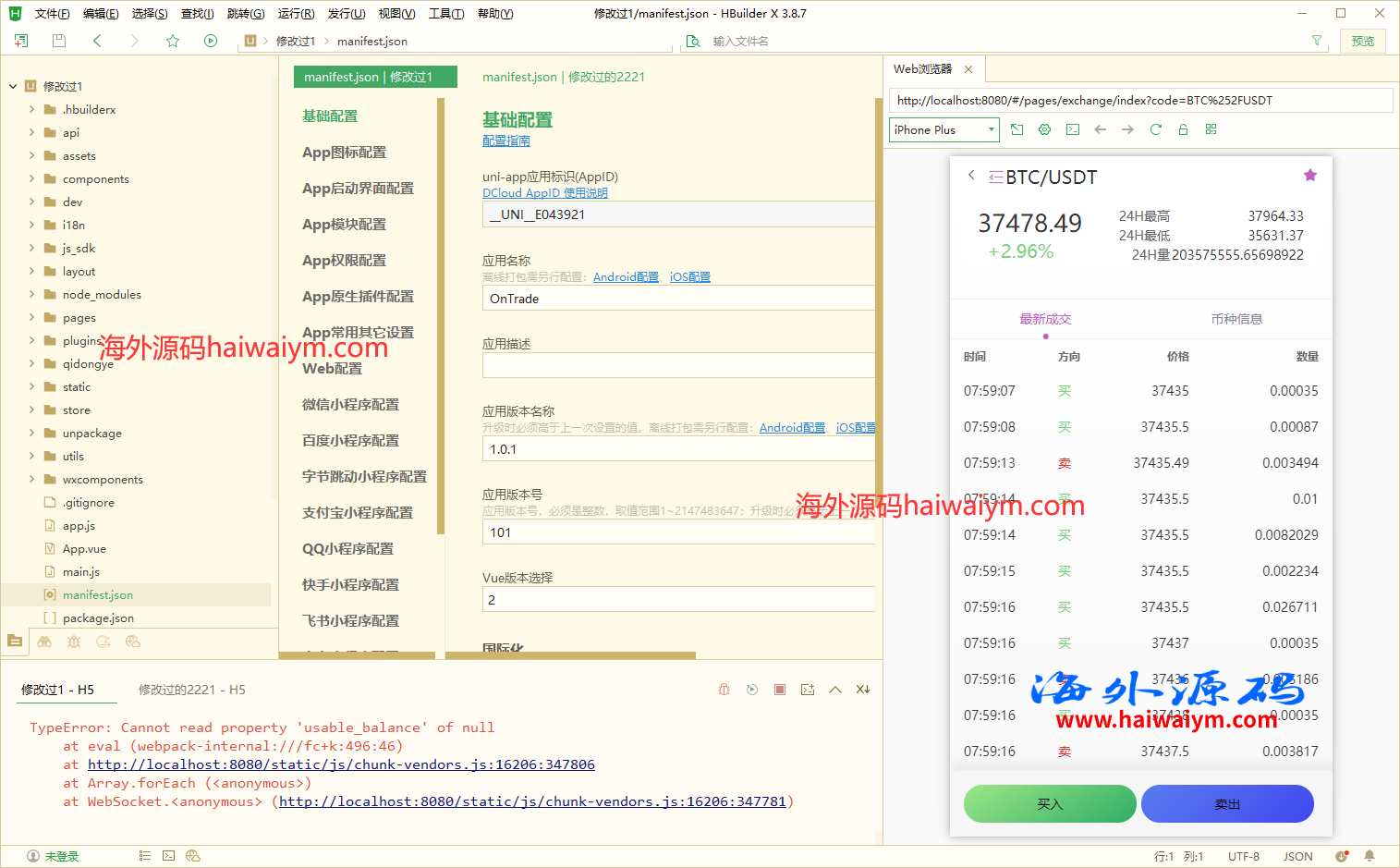1400x868 pixels.
Task: Expand the components folder
Action: click(x=31, y=178)
